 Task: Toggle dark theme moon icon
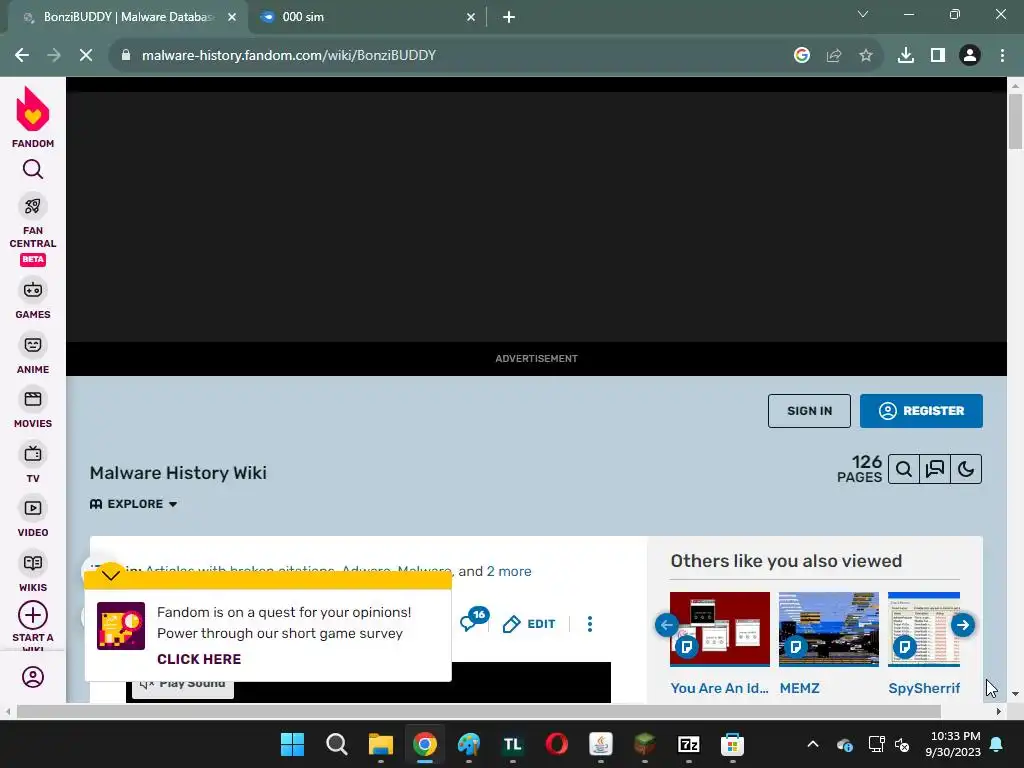tap(966, 469)
